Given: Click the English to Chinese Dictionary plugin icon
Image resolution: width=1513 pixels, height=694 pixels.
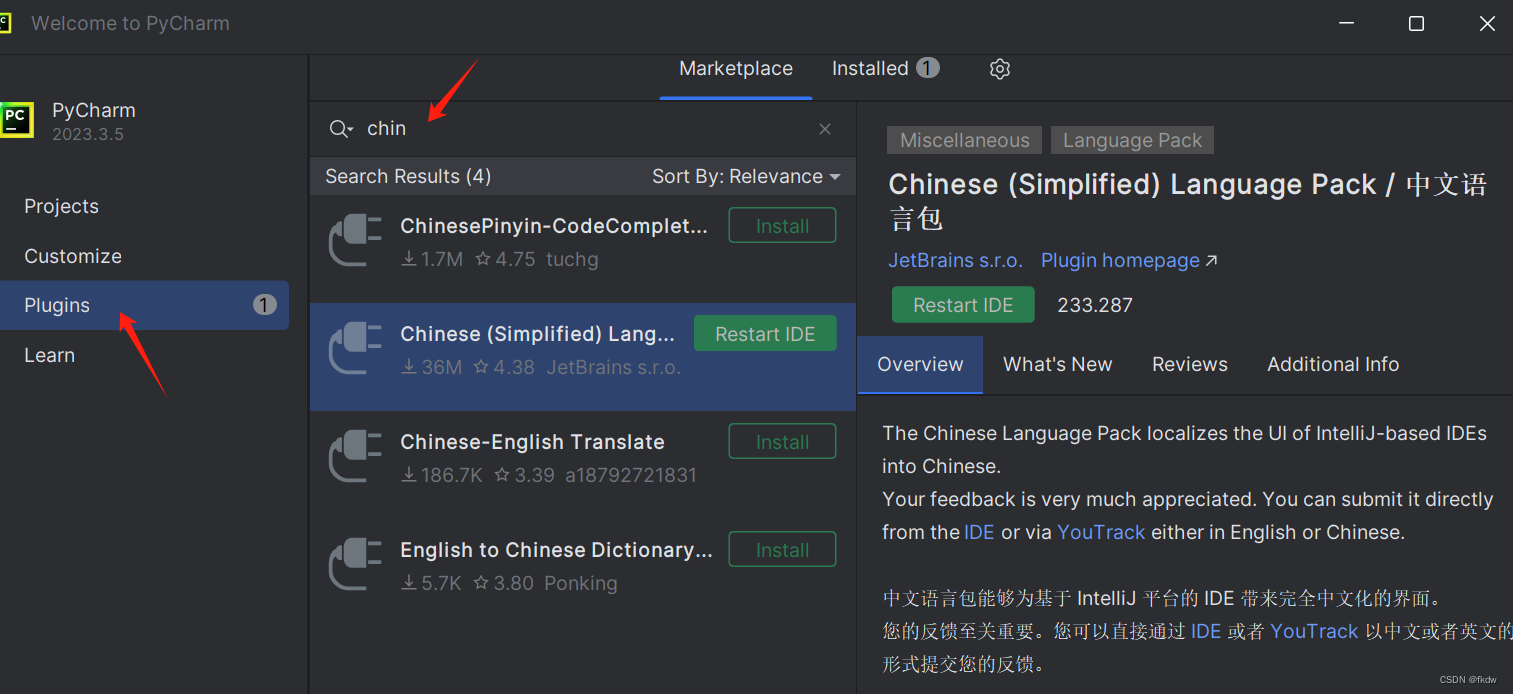Looking at the screenshot, I should 355,564.
